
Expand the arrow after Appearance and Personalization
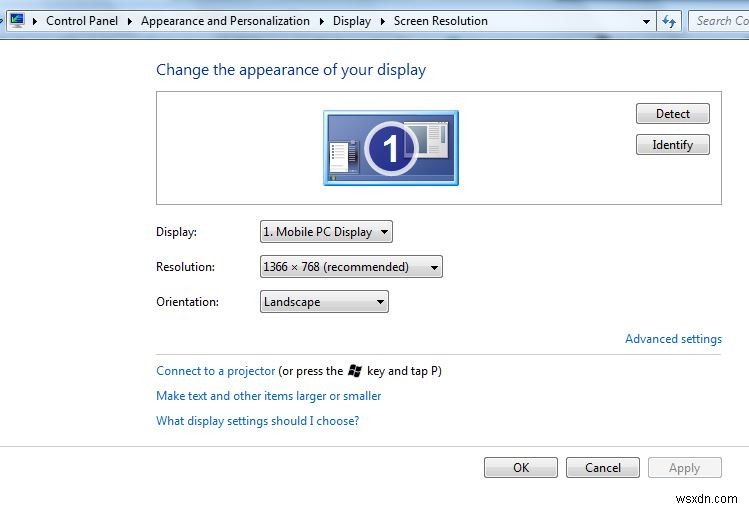(x=321, y=21)
